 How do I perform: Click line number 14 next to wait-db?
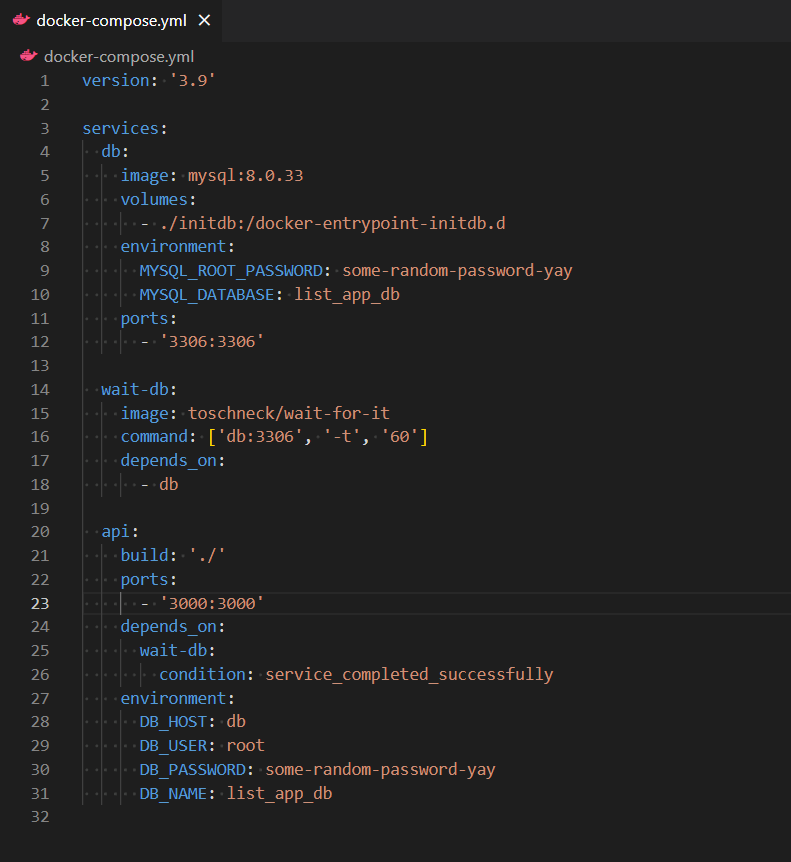[x=40, y=389]
